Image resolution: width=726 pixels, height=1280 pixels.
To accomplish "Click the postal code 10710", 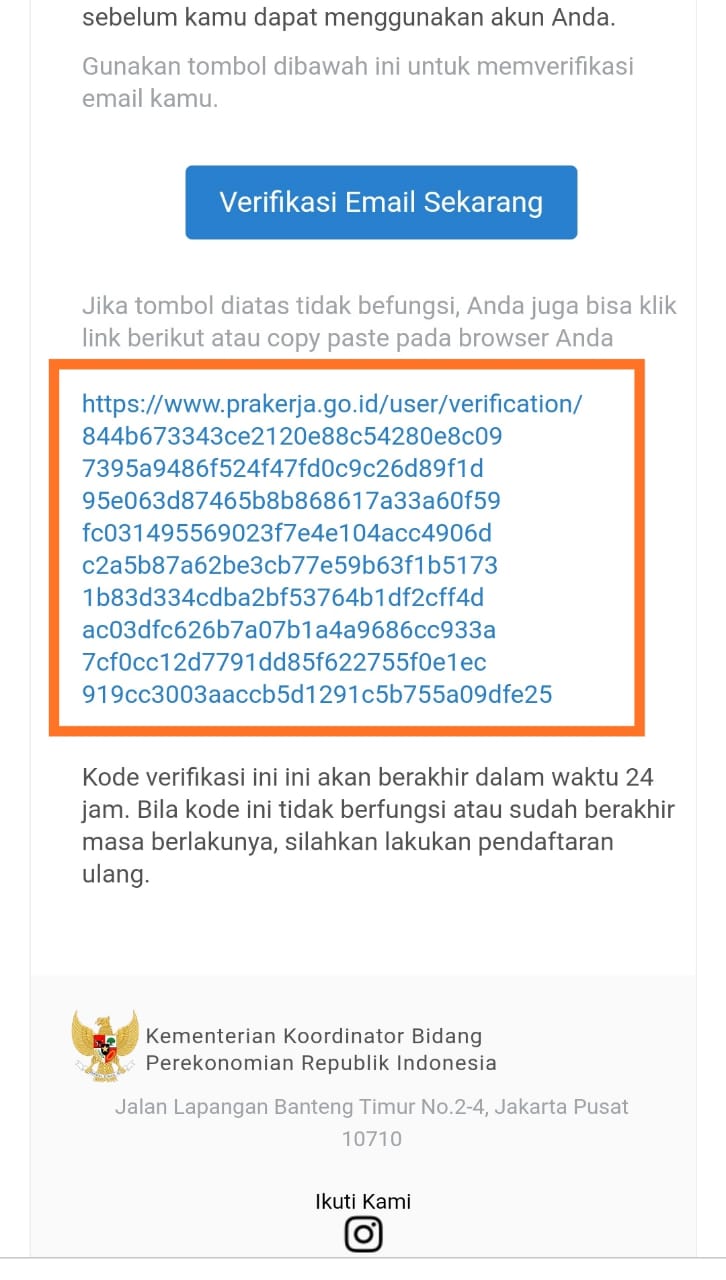I will click(x=372, y=1139).
